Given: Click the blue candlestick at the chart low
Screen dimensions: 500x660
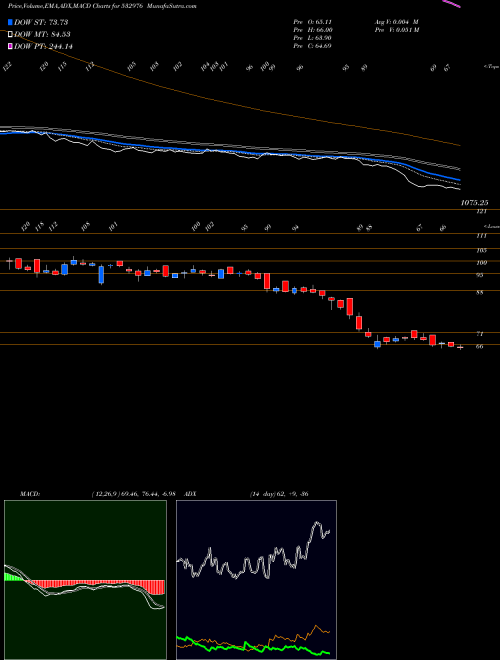Looking at the screenshot, I should [x=378, y=344].
